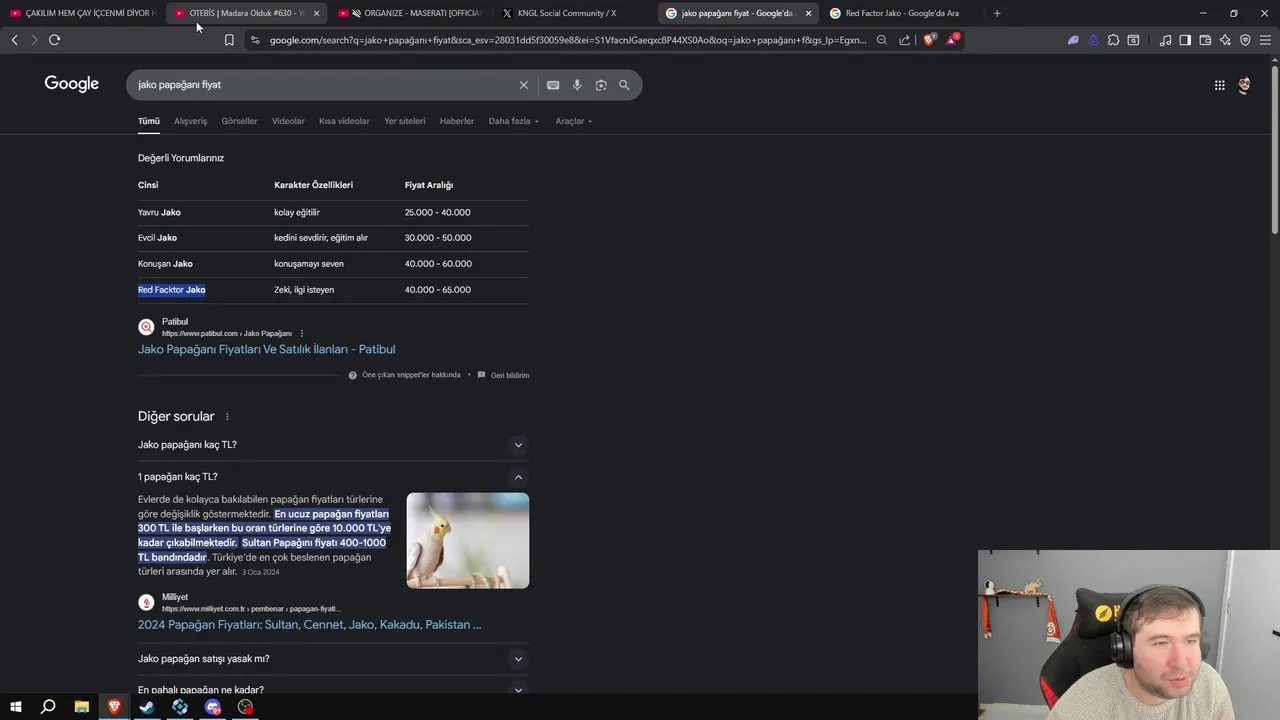The width and height of the screenshot is (1280, 720).
Task: Open Brave Wallet icon
Action: 1205,40
